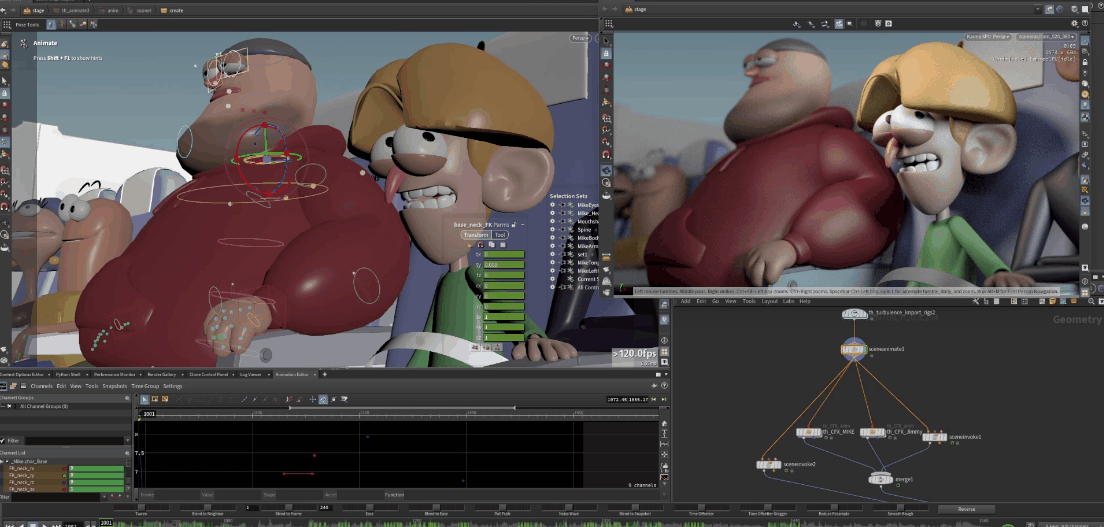
Task: Click the create path segment in left pane
Action: [x=172, y=11]
